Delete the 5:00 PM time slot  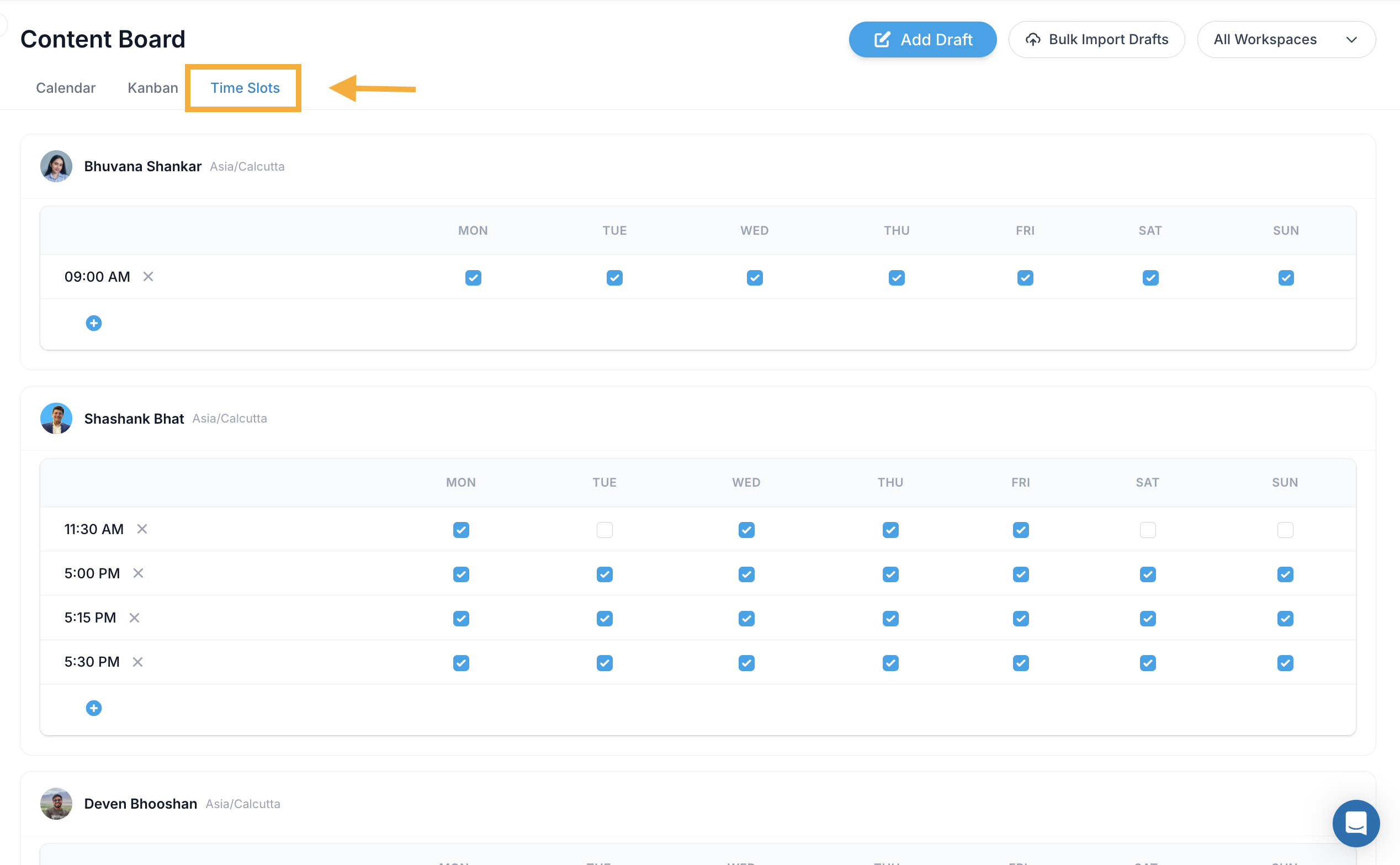(x=139, y=573)
